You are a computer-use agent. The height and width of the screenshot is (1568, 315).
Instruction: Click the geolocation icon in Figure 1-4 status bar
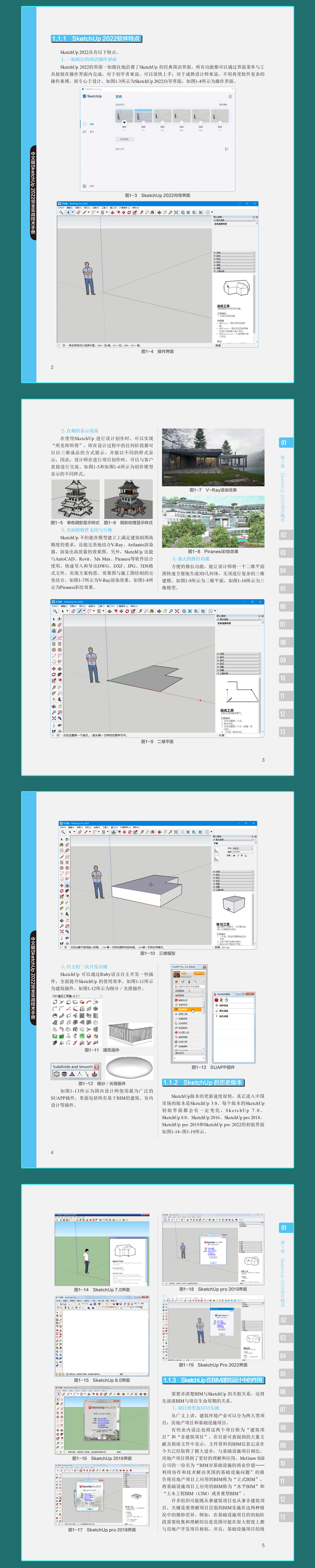pos(59,345)
